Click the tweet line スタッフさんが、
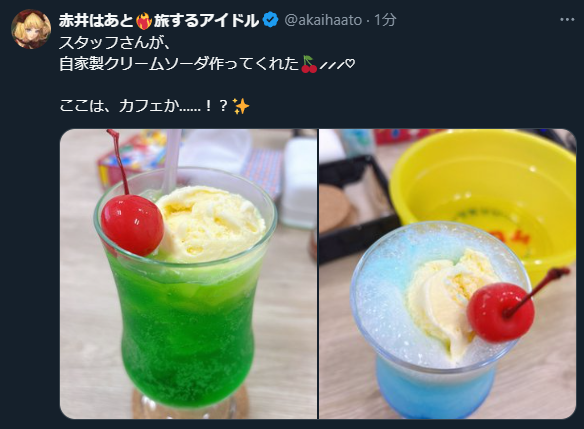Viewport: 584px width, 429px height. coord(115,43)
